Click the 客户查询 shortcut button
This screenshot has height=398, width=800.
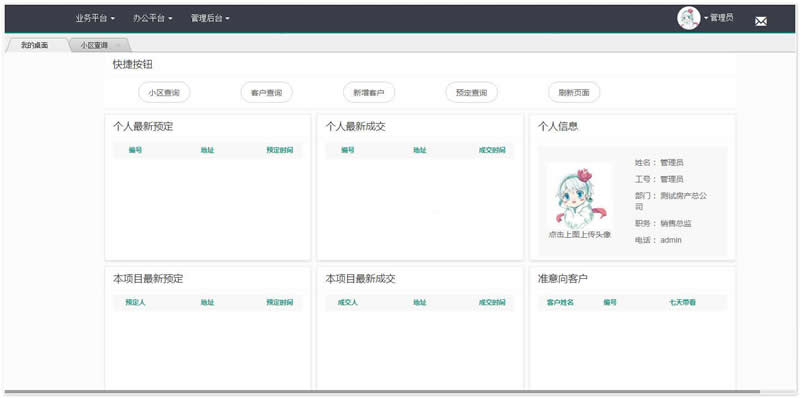tap(267, 93)
